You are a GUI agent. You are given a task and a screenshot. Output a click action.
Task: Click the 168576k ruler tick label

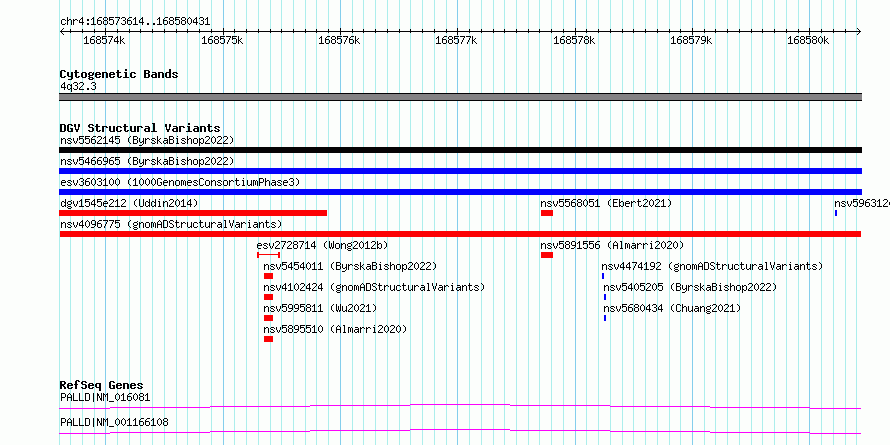point(339,40)
